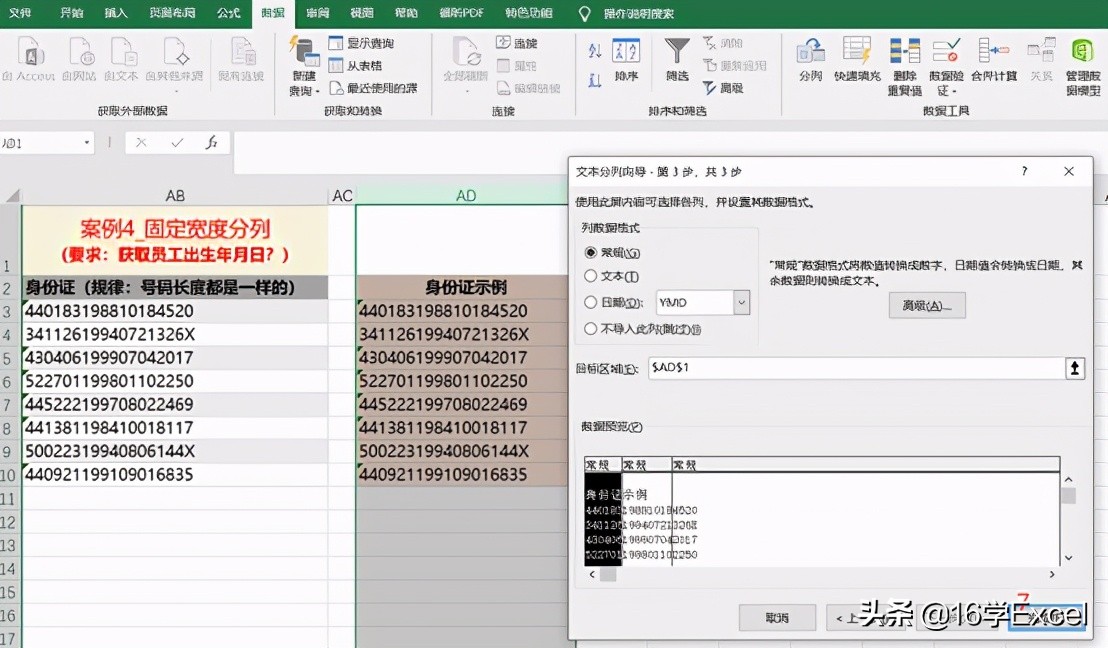Viewport: 1108px width, 648px height.
Task: Select row 12 header
Action: coord(10,523)
